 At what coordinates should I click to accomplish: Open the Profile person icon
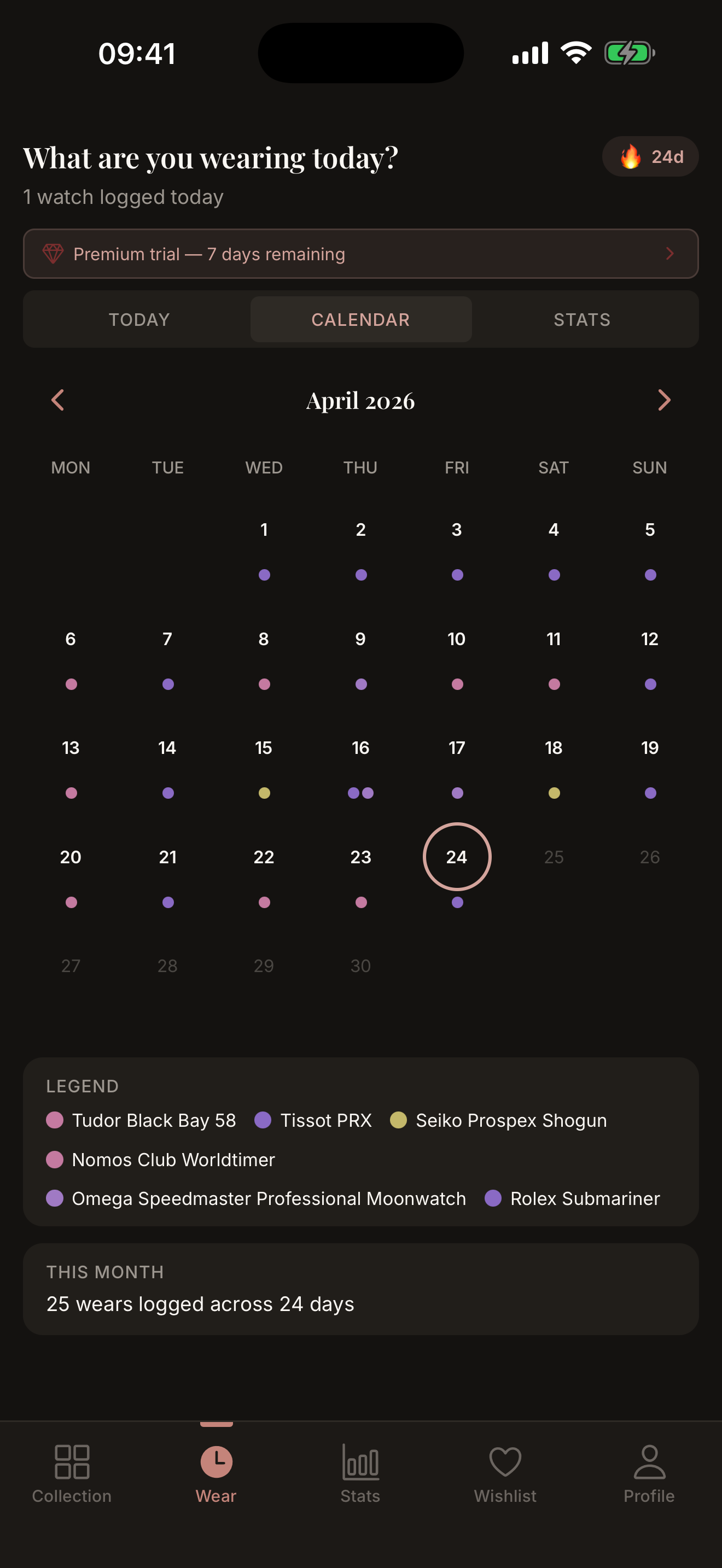point(649,1461)
